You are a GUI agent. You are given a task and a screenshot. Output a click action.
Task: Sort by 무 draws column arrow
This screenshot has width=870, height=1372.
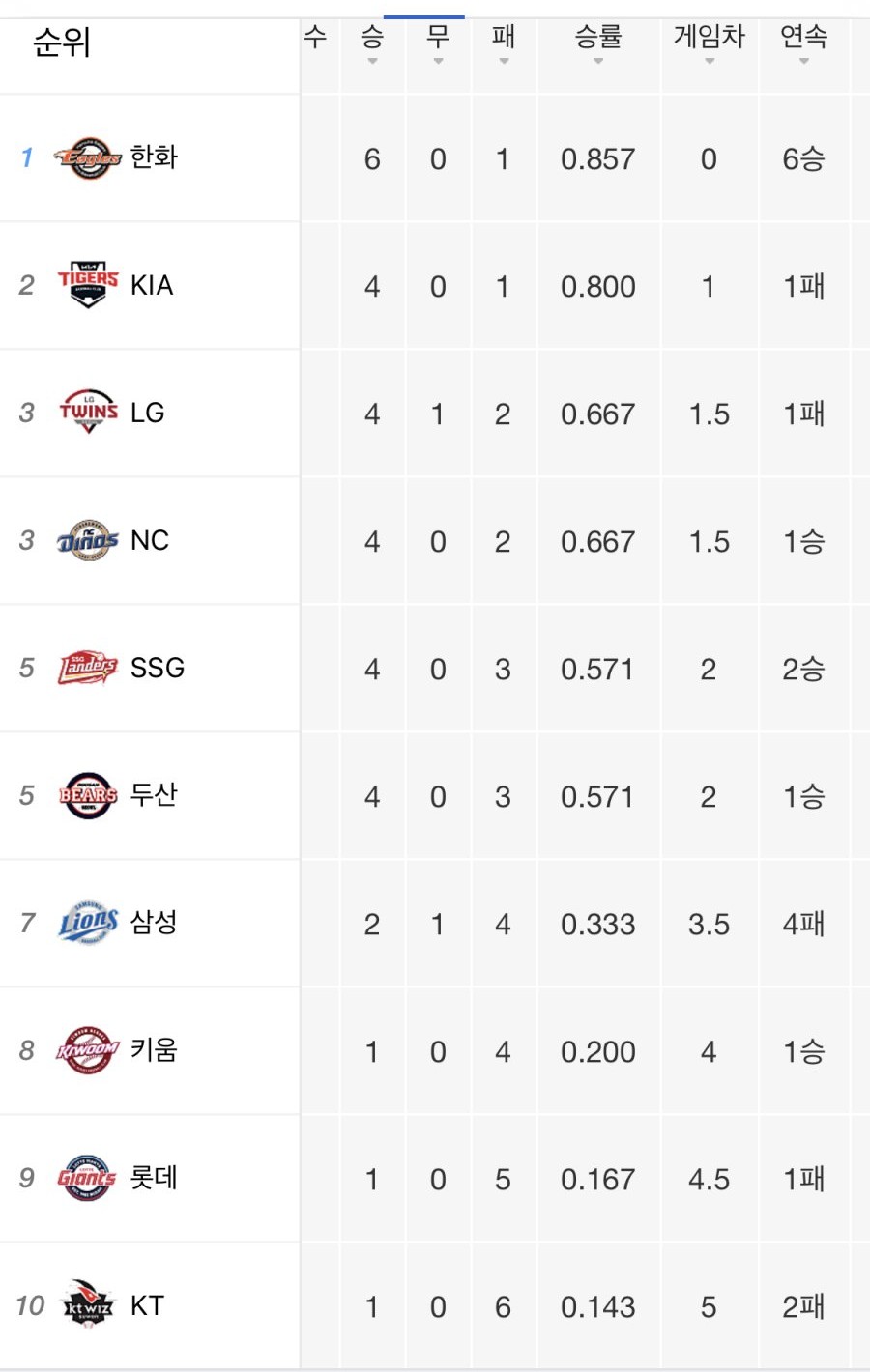pyautogui.click(x=438, y=61)
